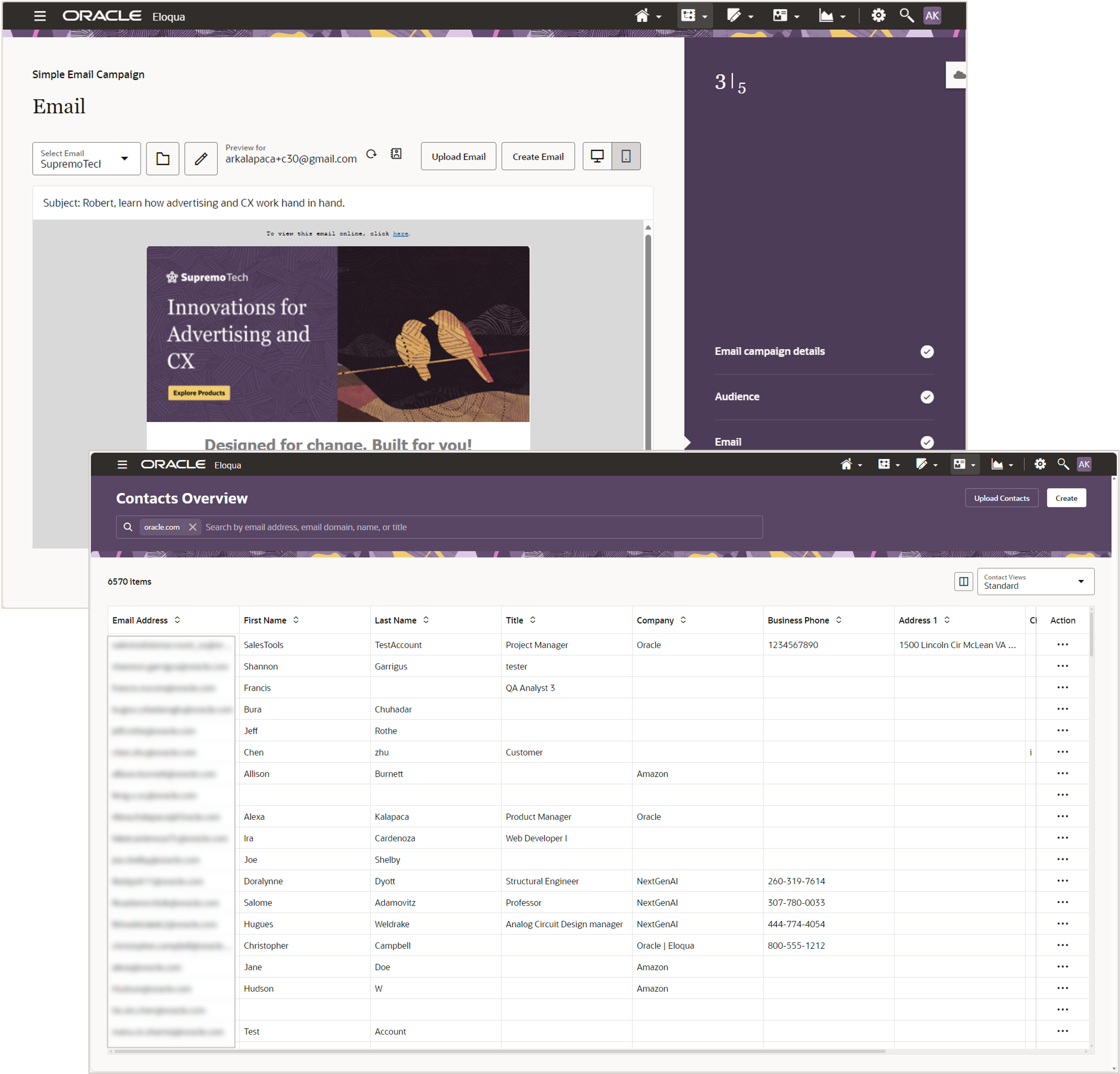Click the cloud icon on purple panel

tap(959, 75)
